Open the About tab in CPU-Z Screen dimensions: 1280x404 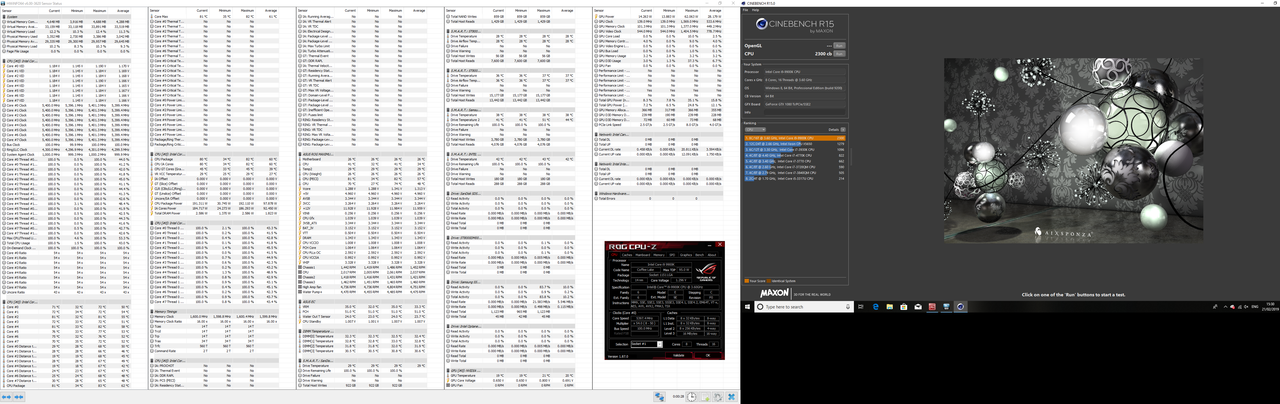[712, 255]
